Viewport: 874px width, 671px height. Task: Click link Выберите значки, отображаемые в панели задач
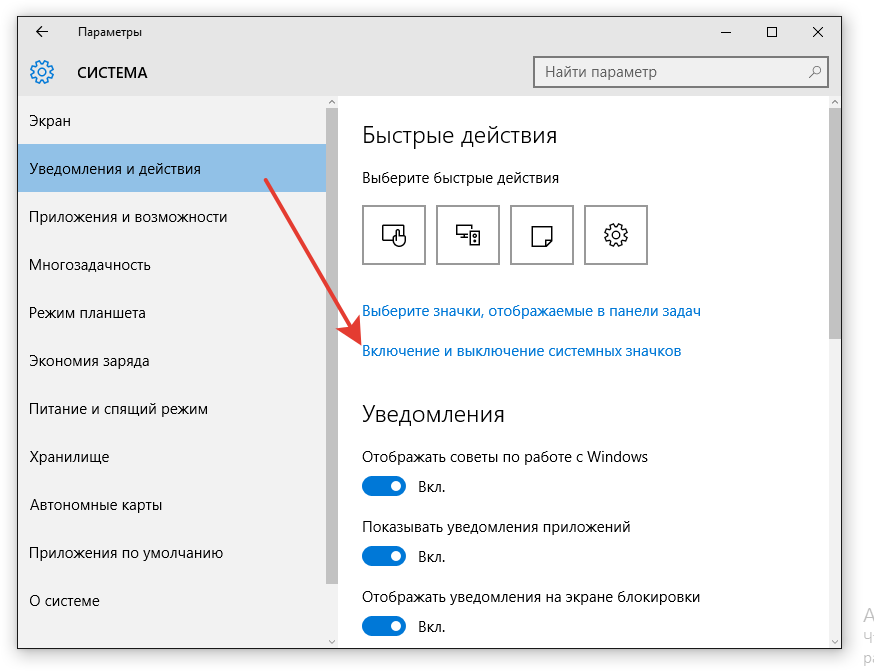(x=531, y=311)
